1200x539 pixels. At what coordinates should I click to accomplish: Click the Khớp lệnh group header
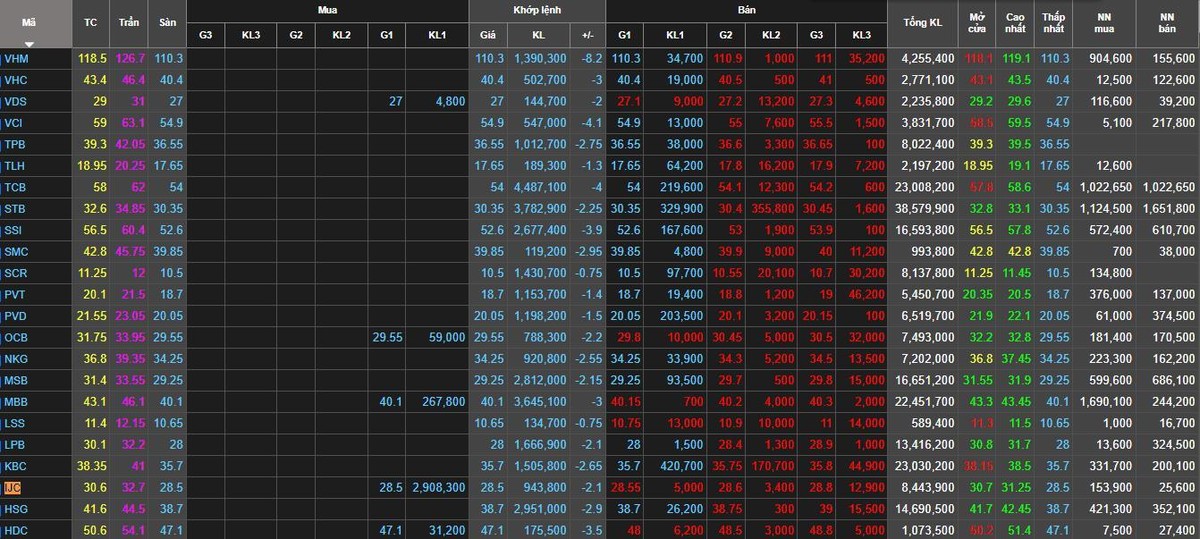coord(536,9)
